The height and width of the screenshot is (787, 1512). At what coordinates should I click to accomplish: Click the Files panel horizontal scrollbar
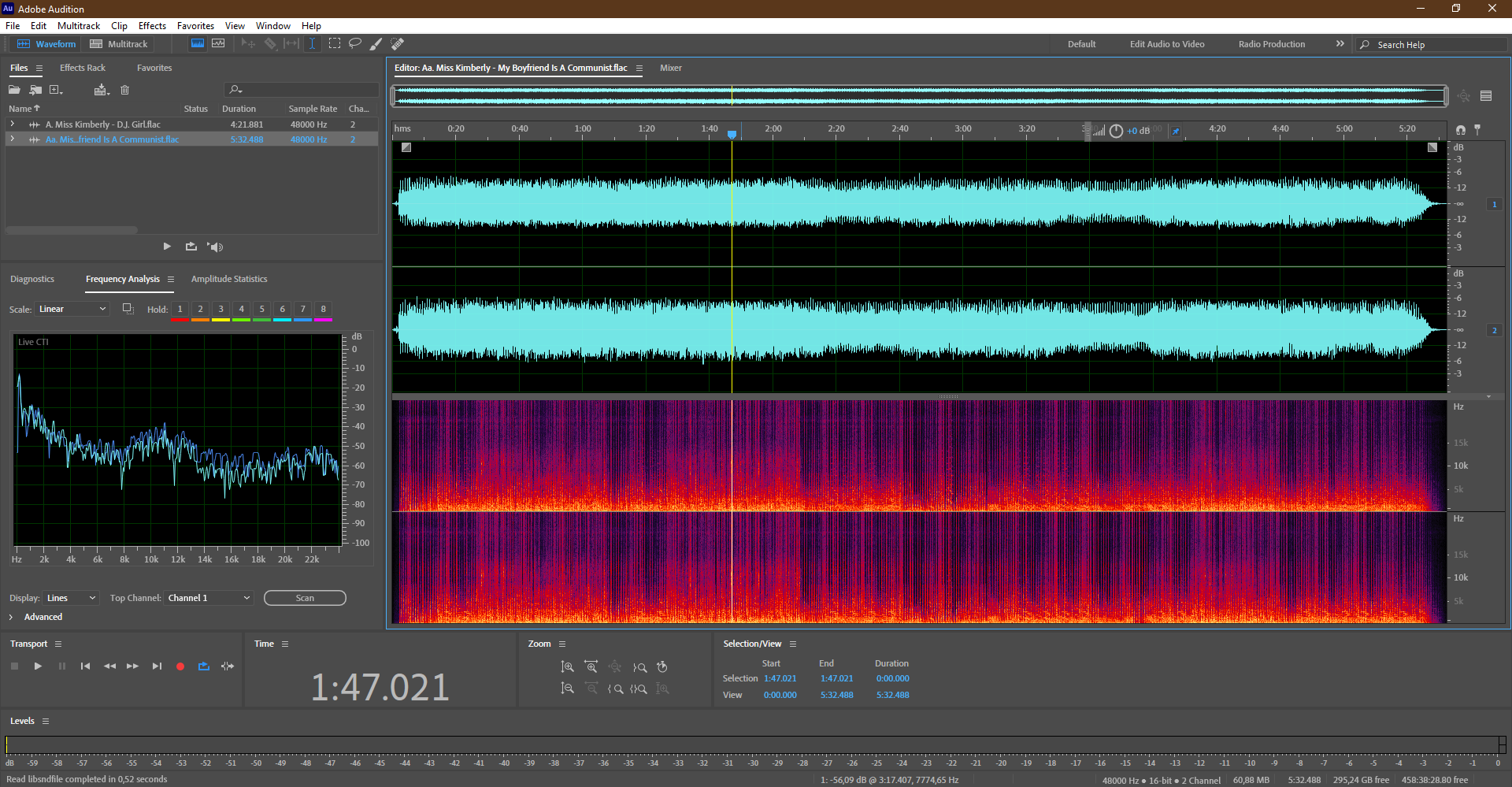coord(72,230)
